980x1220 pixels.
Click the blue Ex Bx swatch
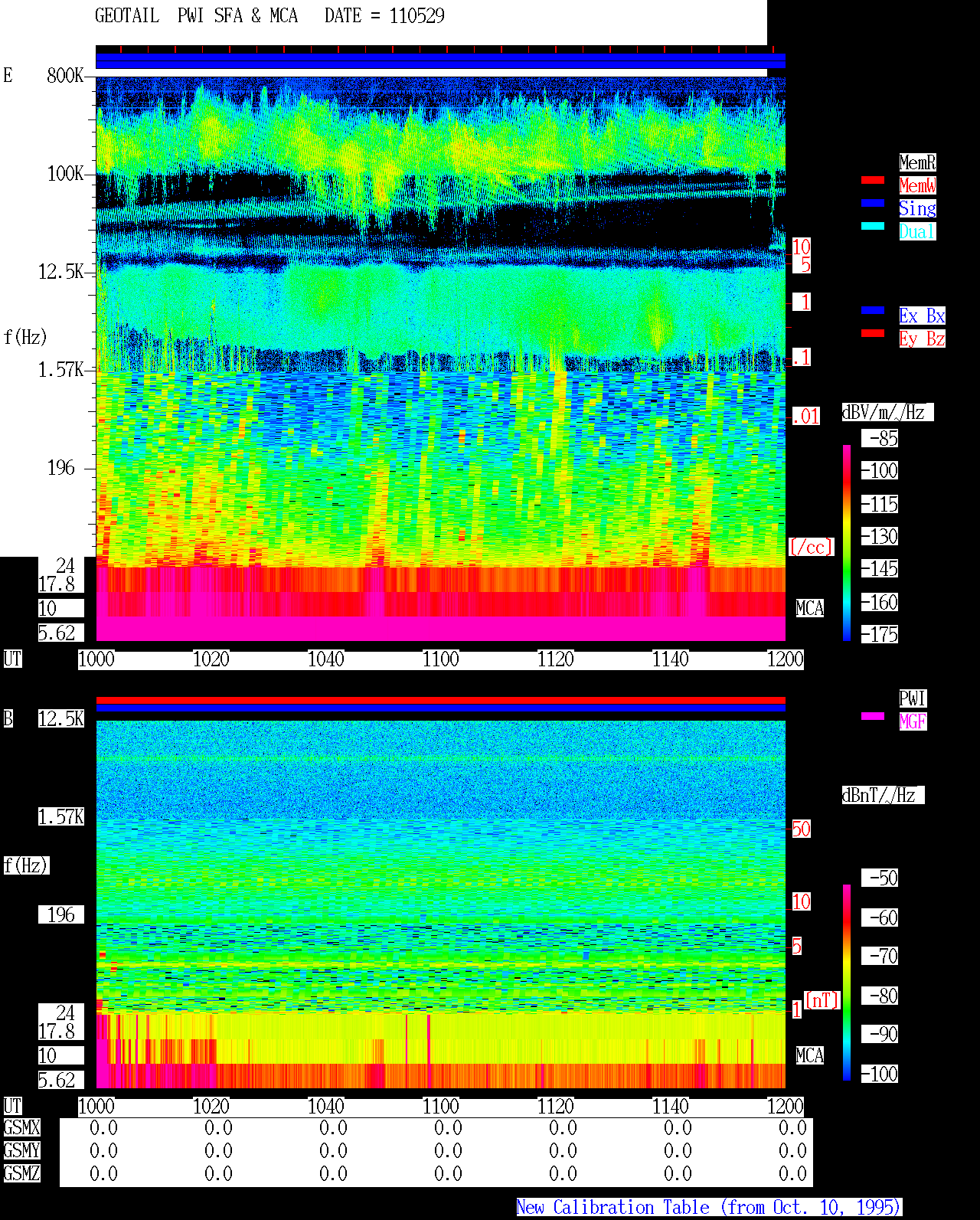coord(873,310)
